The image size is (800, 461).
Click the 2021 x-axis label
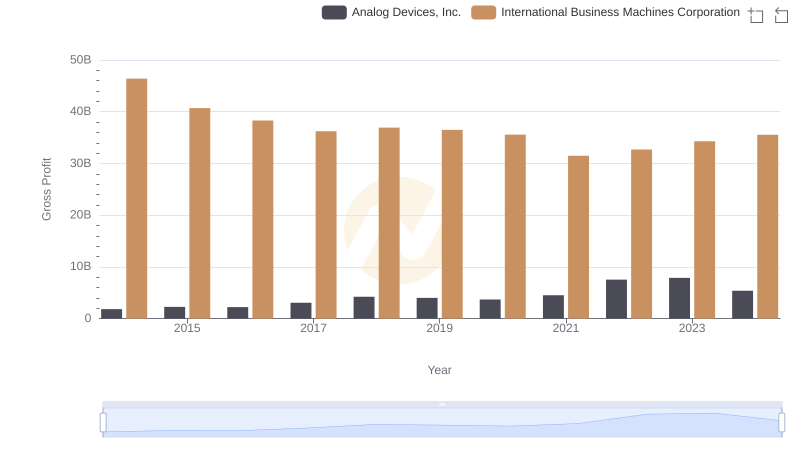click(x=566, y=328)
